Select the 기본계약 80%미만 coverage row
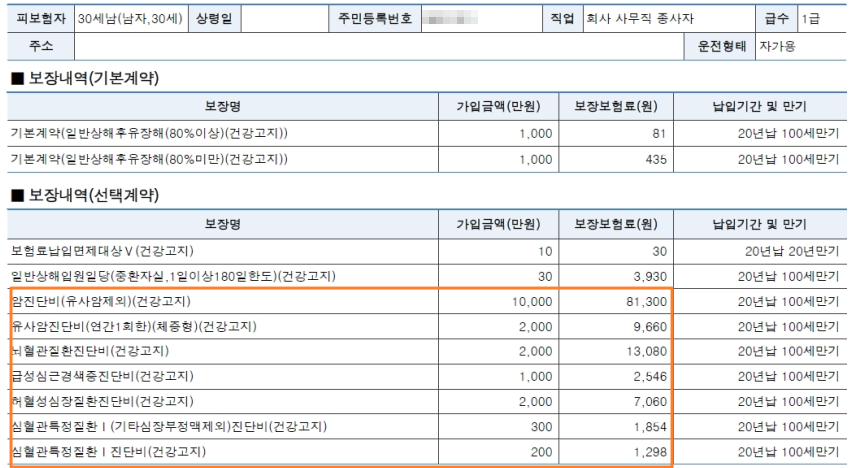This screenshot has height=468, width=854. tap(427, 160)
